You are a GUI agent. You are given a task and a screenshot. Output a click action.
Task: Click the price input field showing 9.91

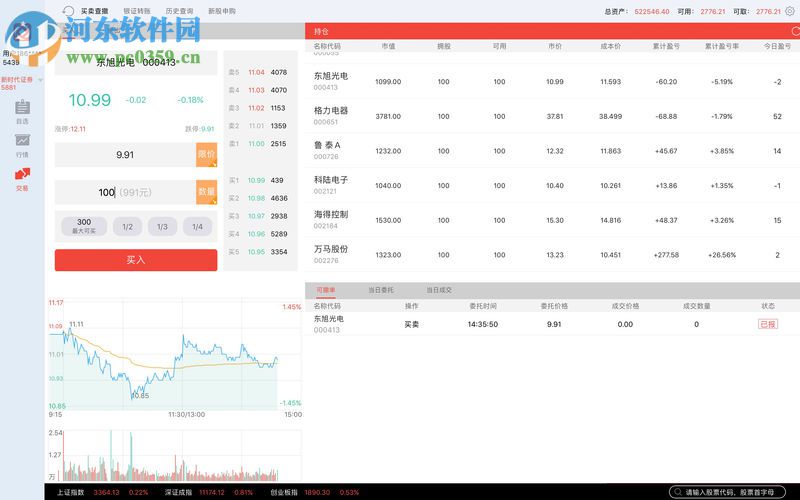tap(125, 155)
